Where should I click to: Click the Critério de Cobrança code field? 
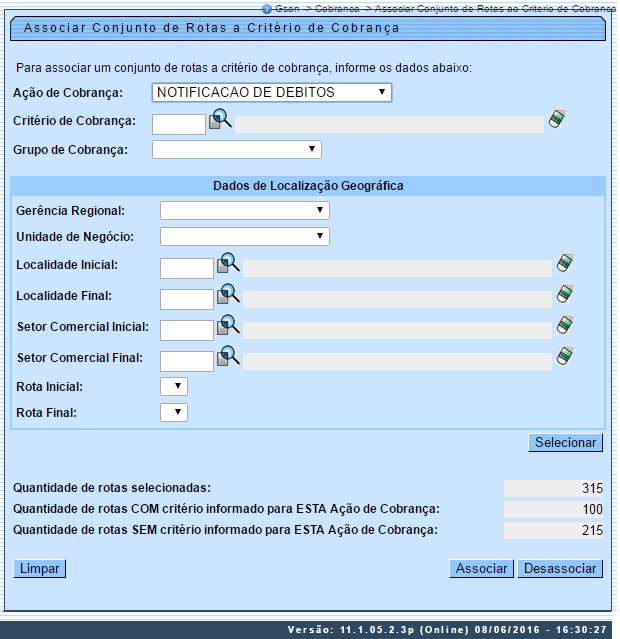click(x=179, y=124)
